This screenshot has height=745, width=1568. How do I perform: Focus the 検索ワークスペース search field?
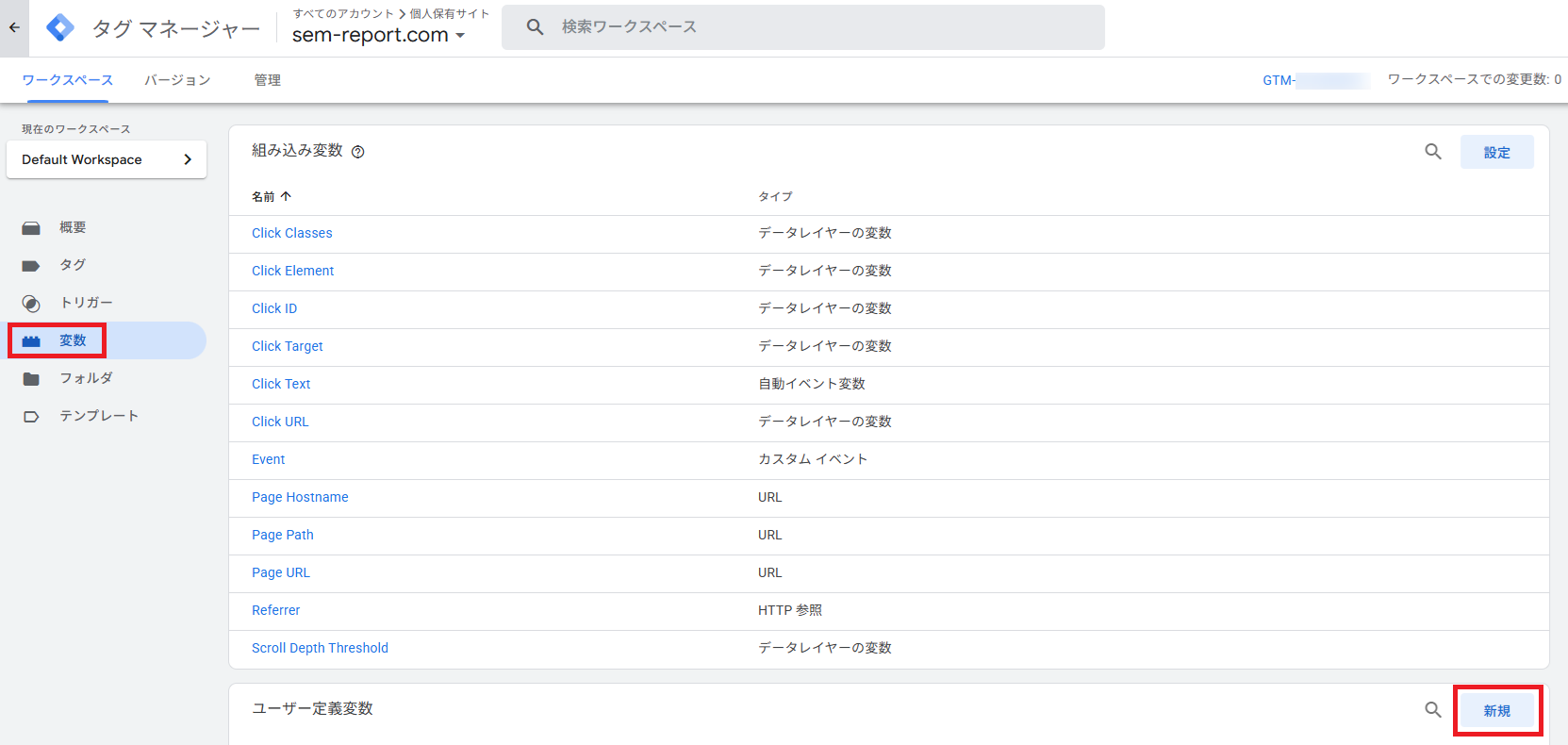pyautogui.click(x=801, y=27)
